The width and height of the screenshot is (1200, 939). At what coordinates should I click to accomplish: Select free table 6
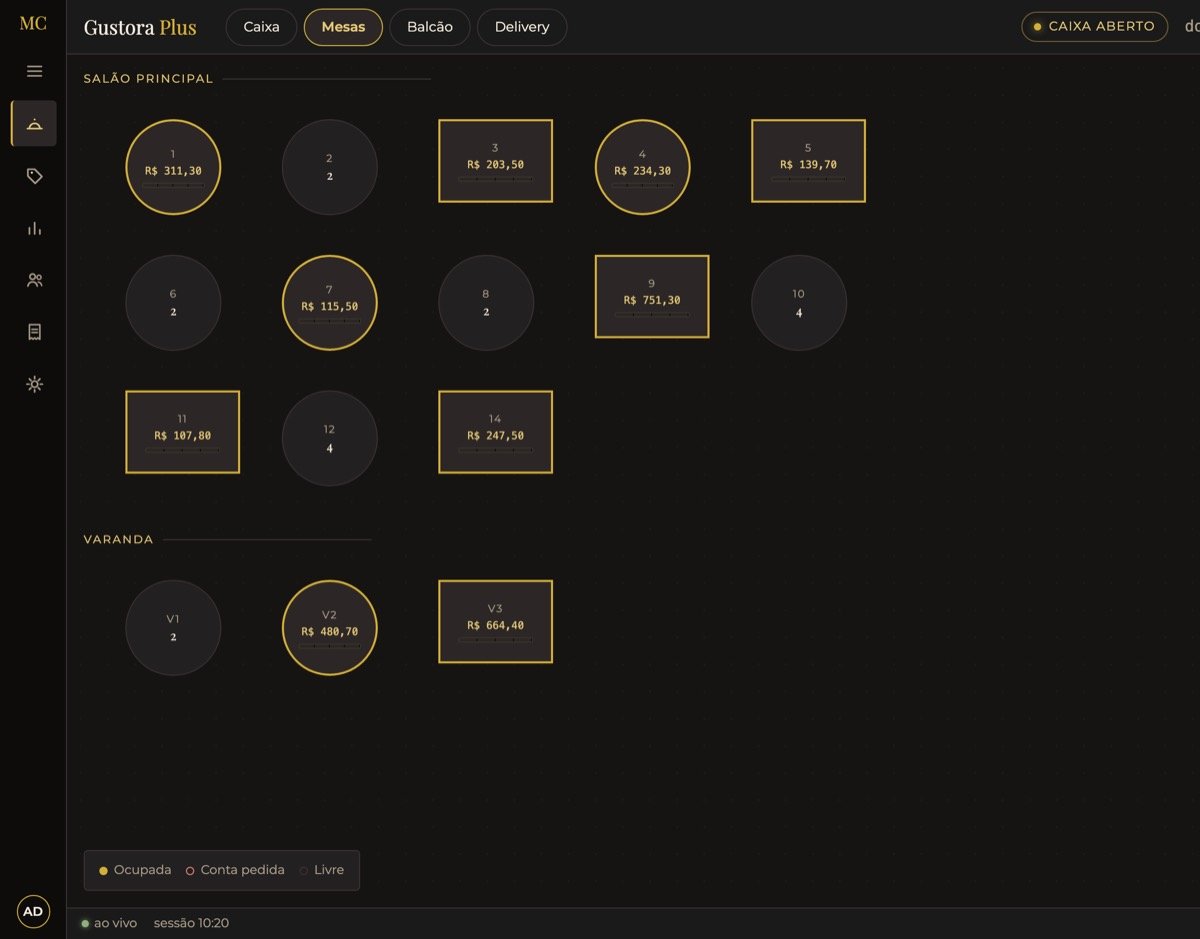[173, 303]
